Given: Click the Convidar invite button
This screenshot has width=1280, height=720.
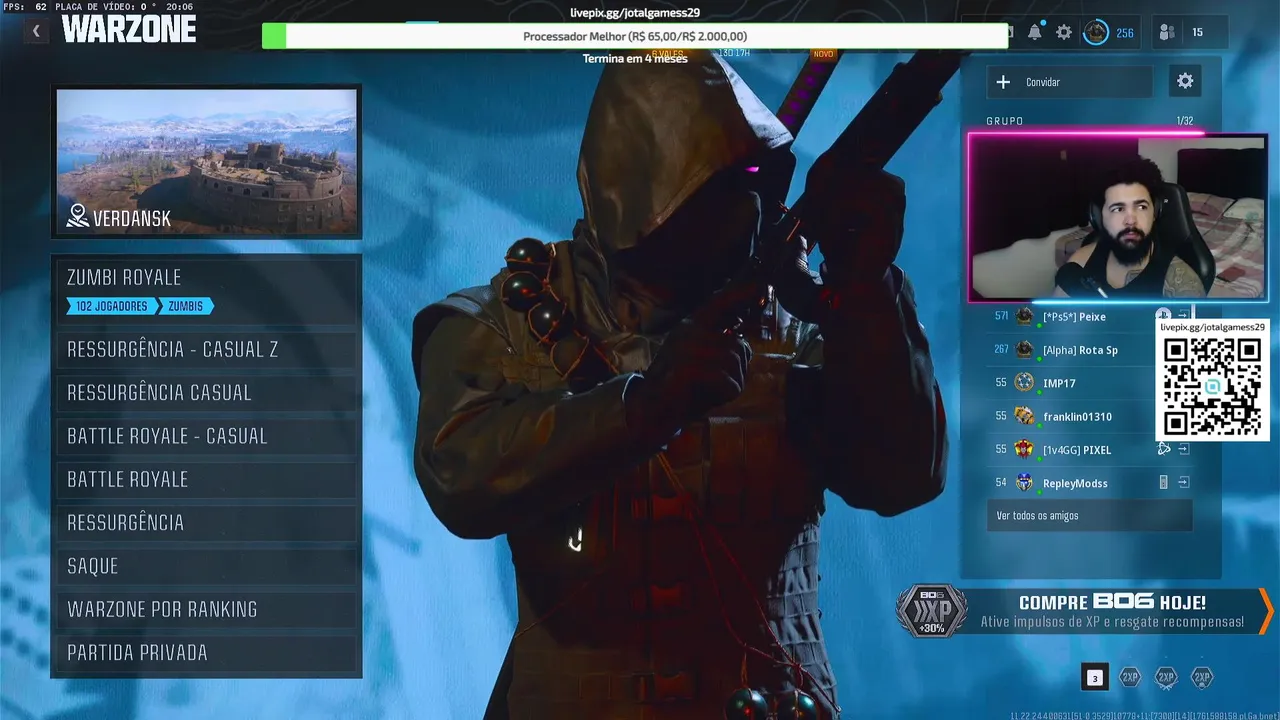Looking at the screenshot, I should tap(1069, 82).
